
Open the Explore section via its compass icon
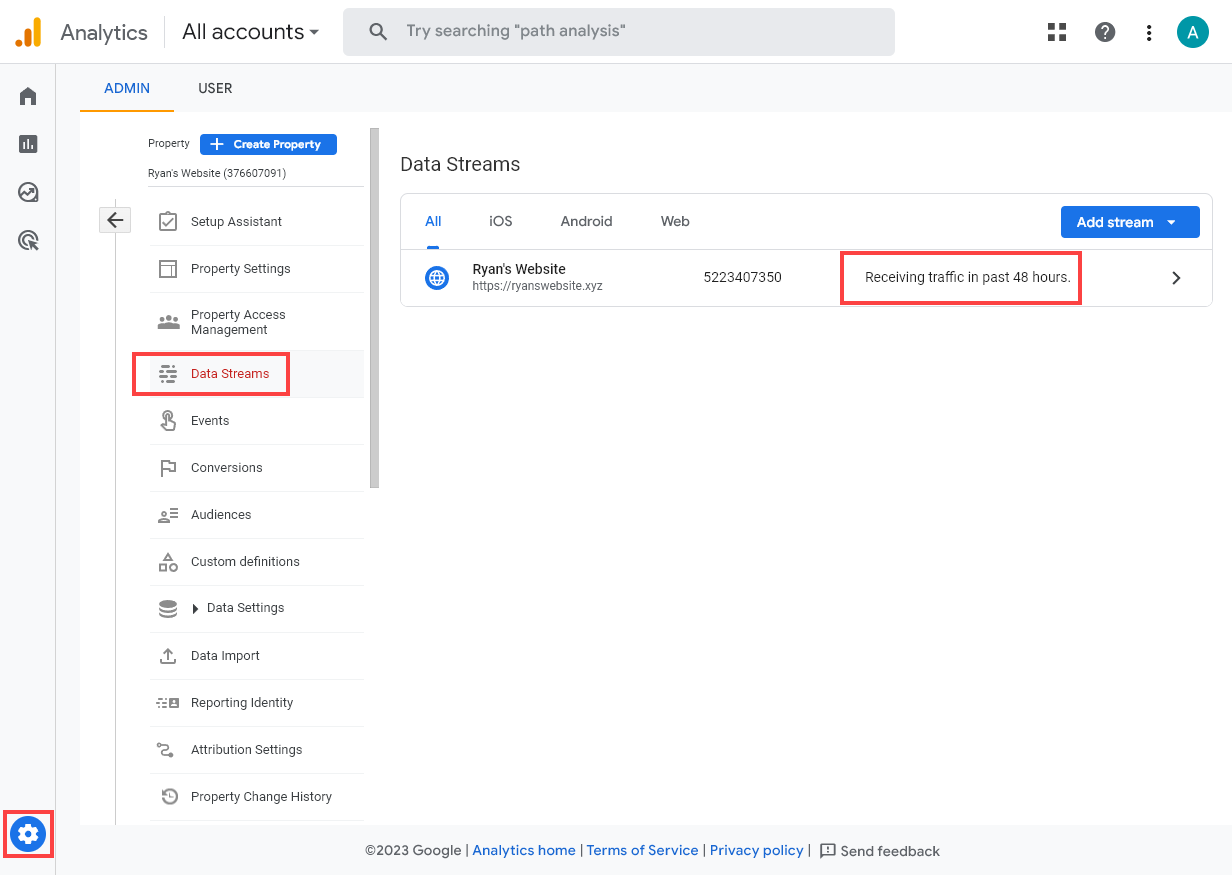27,191
